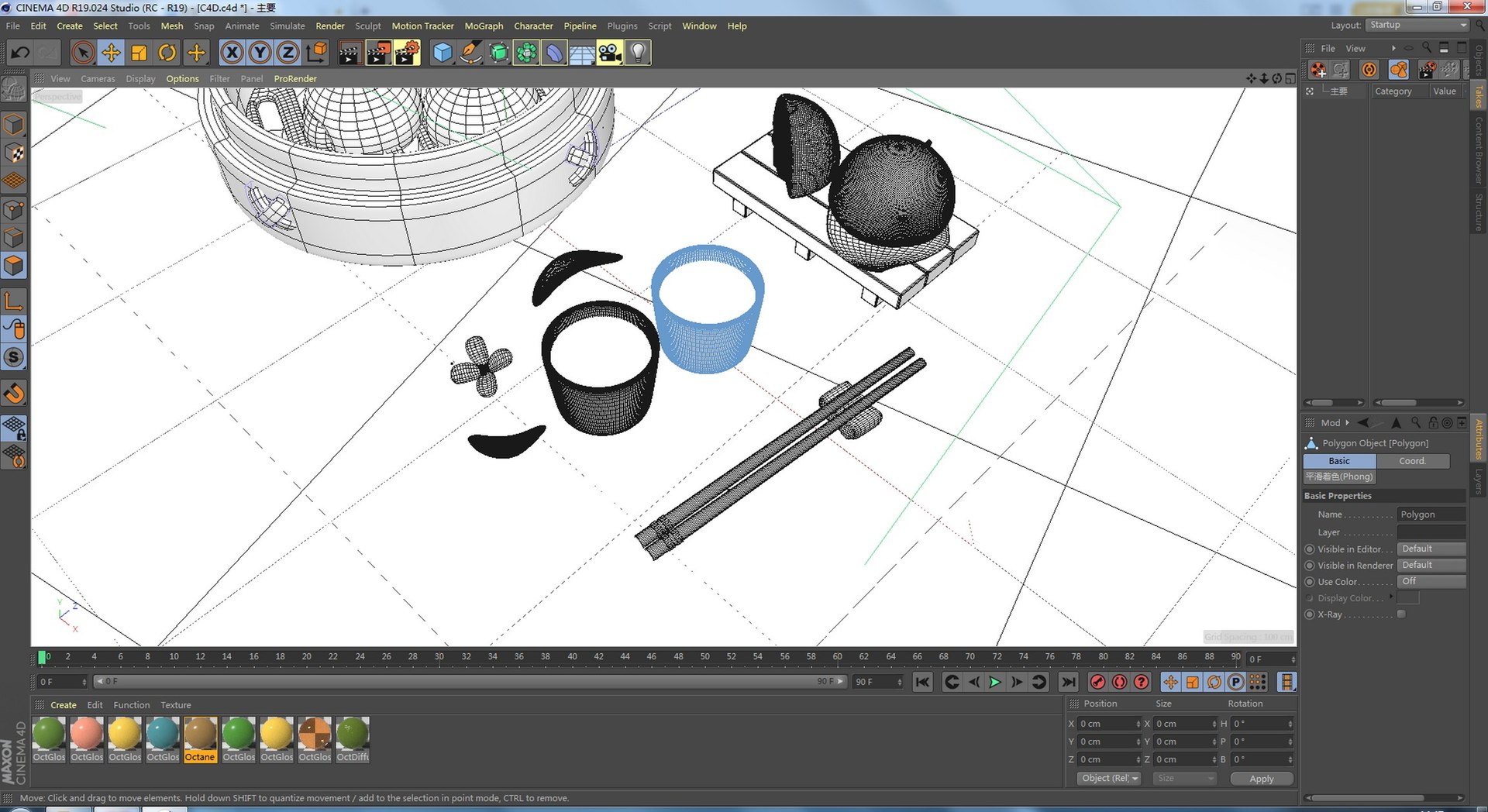Screen dimensions: 1488x812
Task: Open viewport Options menu
Action: (182, 78)
